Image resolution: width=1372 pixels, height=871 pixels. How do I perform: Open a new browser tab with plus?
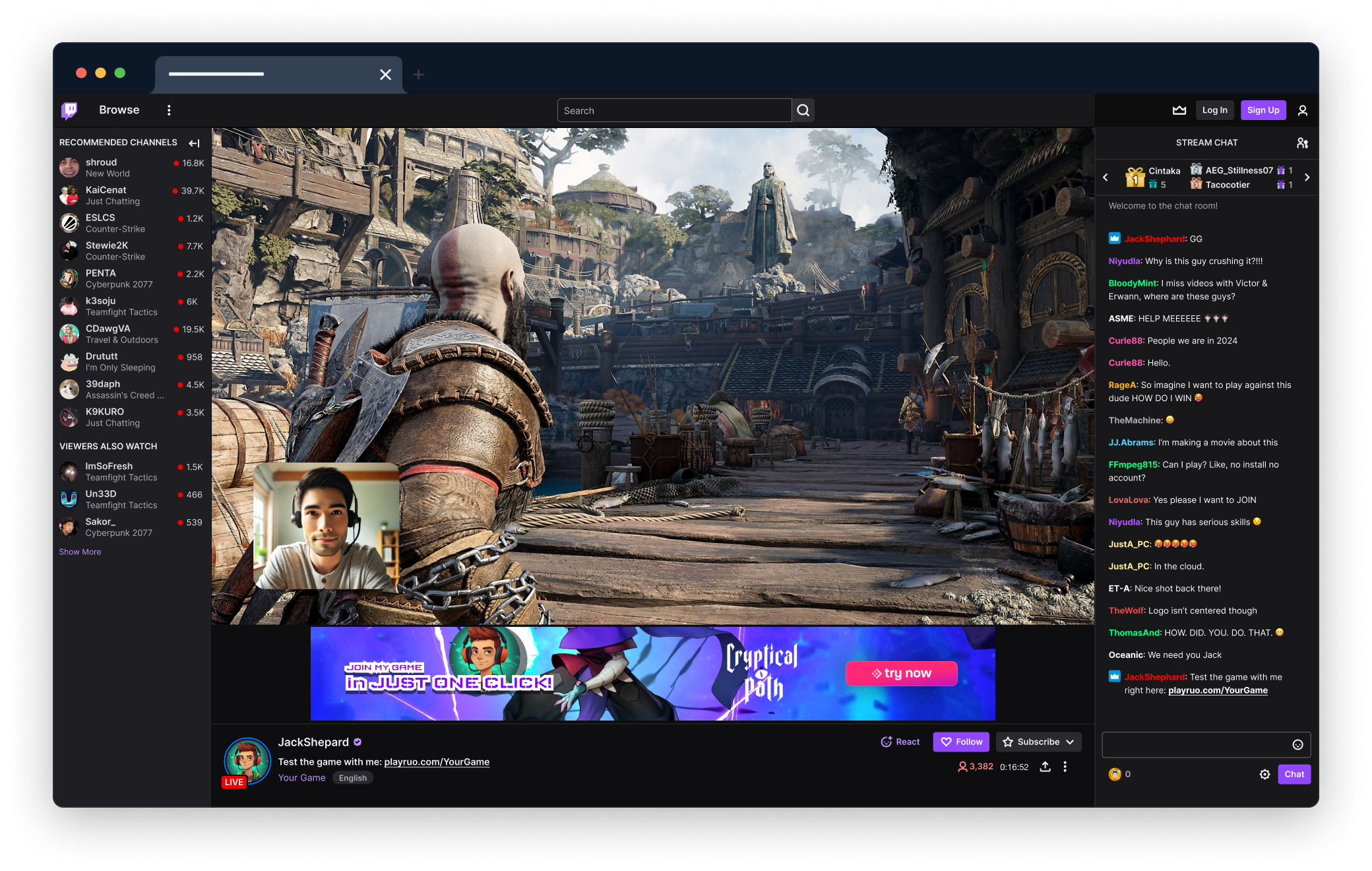click(x=418, y=75)
